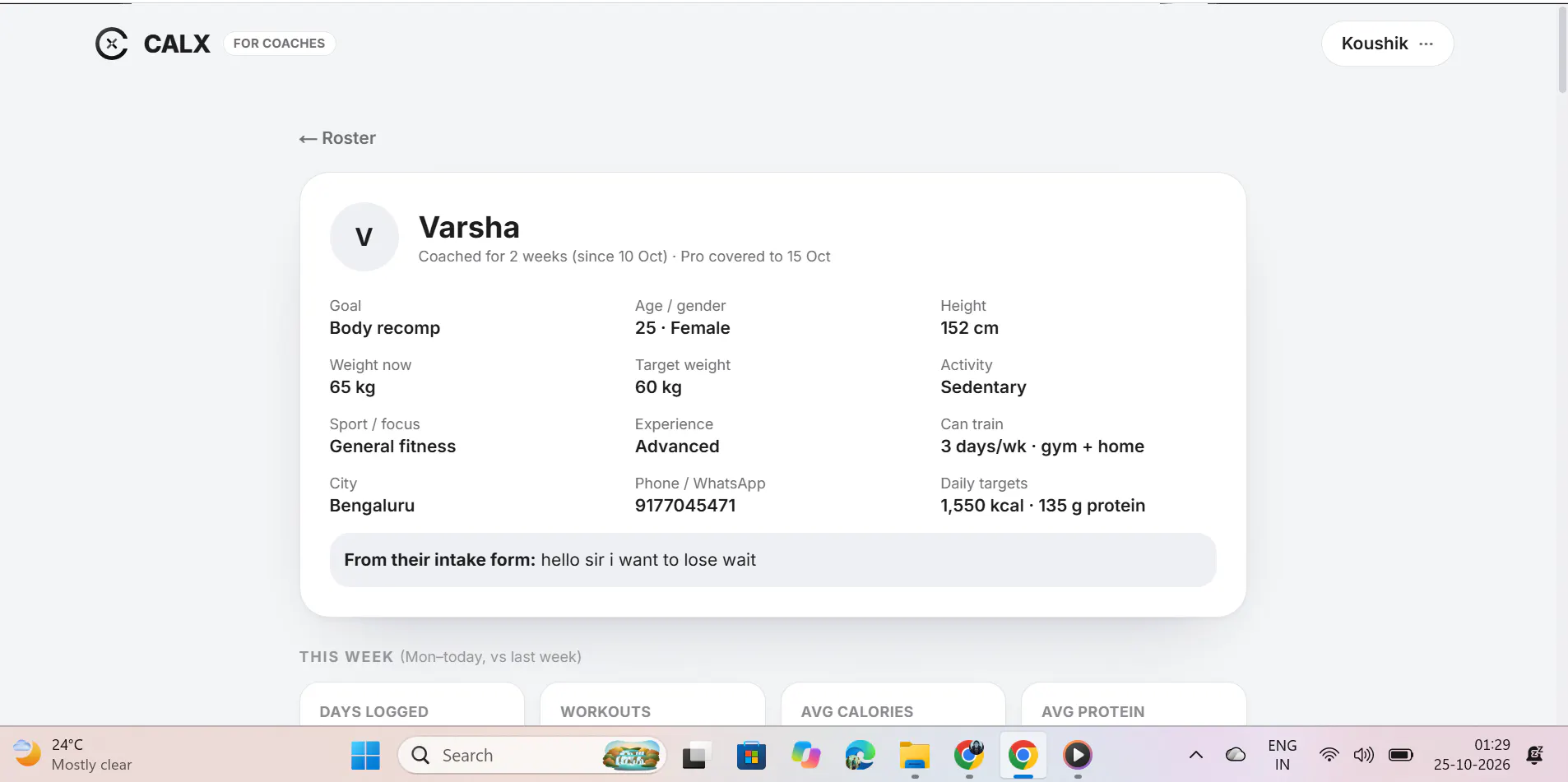Open the Wi-Fi network tray icon
The image size is (1568, 782).
(x=1329, y=755)
